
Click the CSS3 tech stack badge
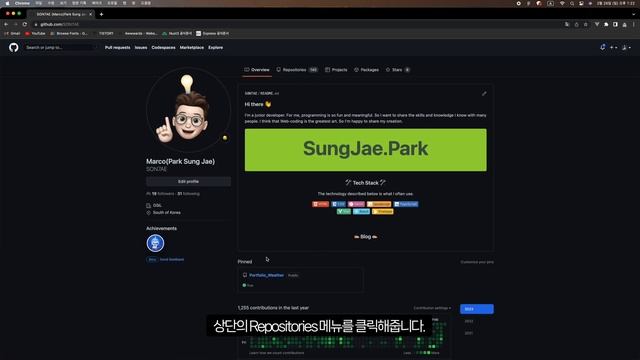(338, 204)
